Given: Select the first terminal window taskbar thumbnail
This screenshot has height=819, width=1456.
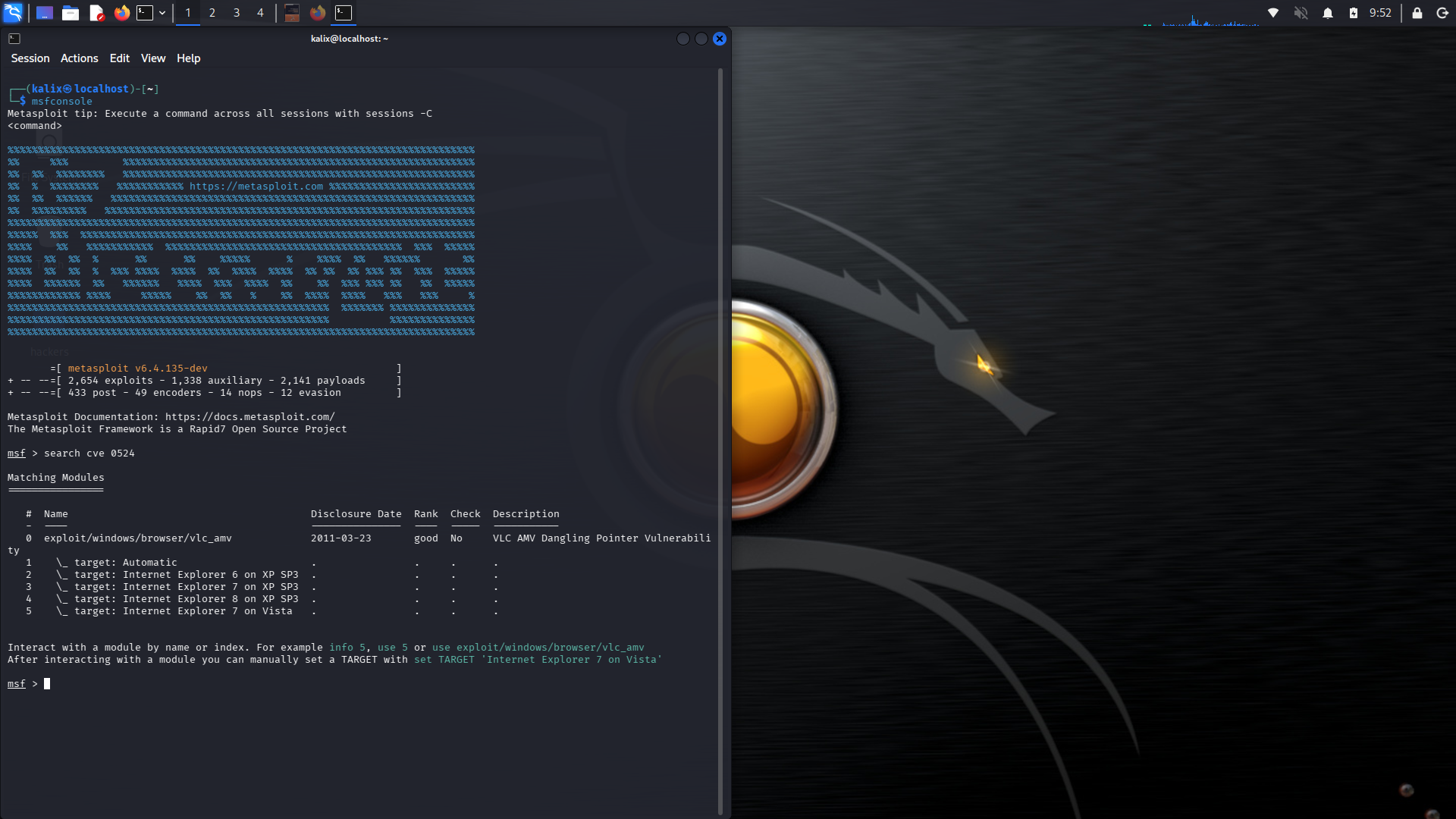Looking at the screenshot, I should 292,13.
